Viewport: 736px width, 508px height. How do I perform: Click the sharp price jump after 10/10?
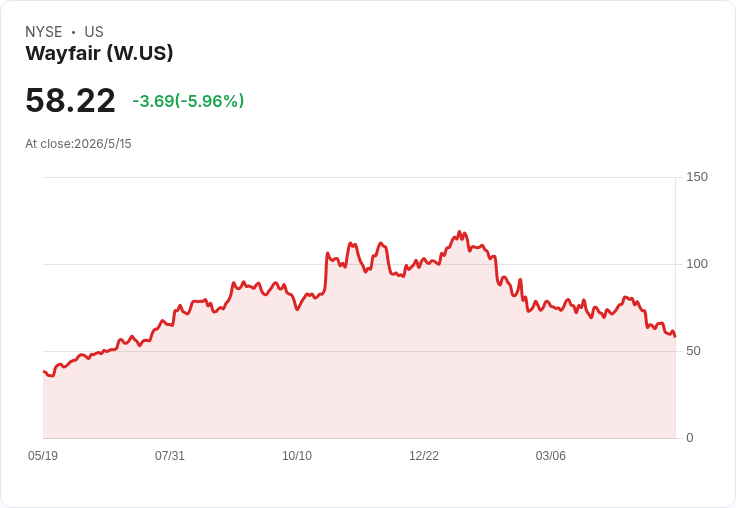[326, 272]
